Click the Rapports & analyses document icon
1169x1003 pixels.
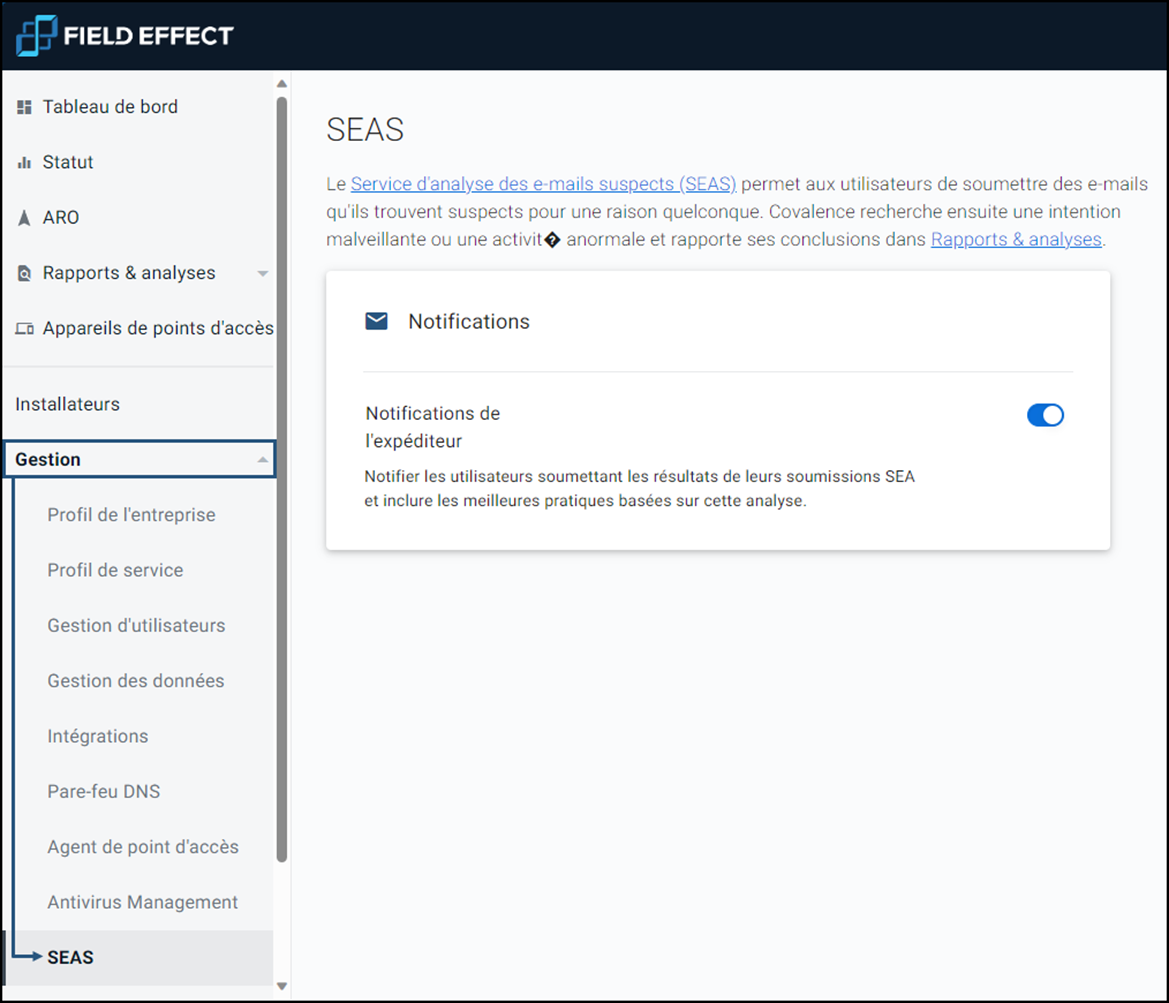[25, 273]
